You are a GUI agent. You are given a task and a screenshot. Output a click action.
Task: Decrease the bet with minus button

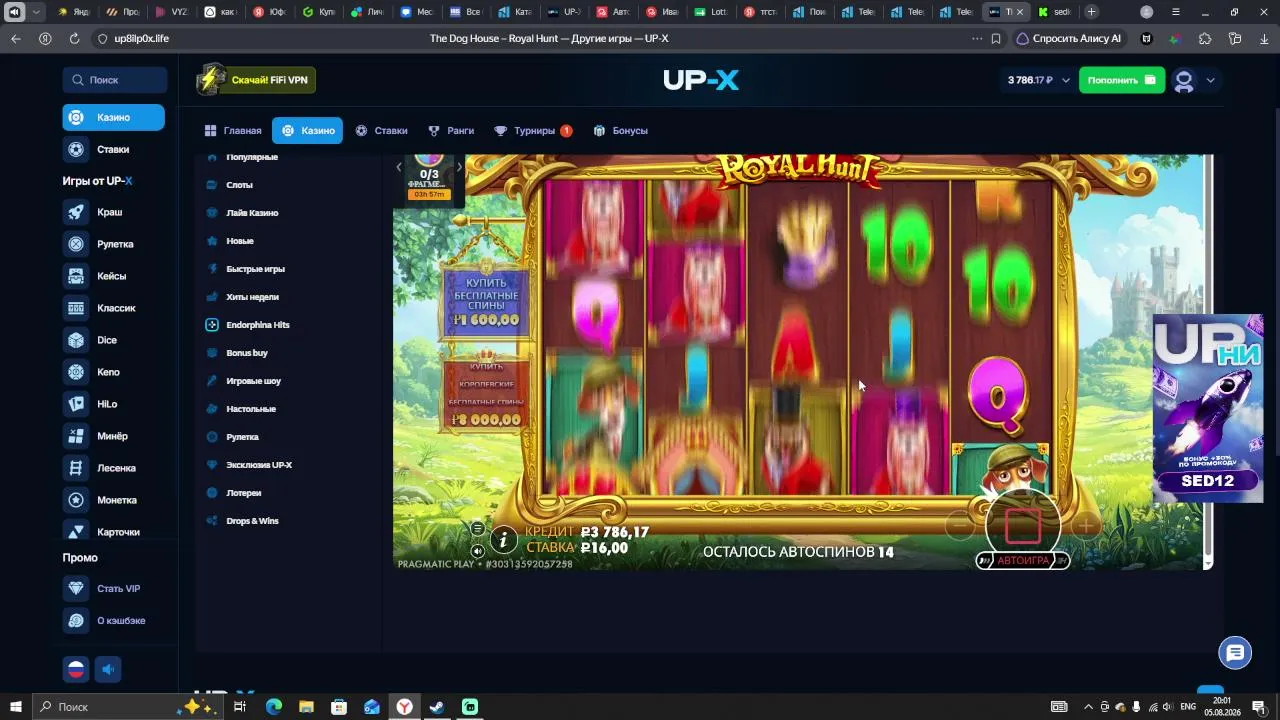[960, 525]
